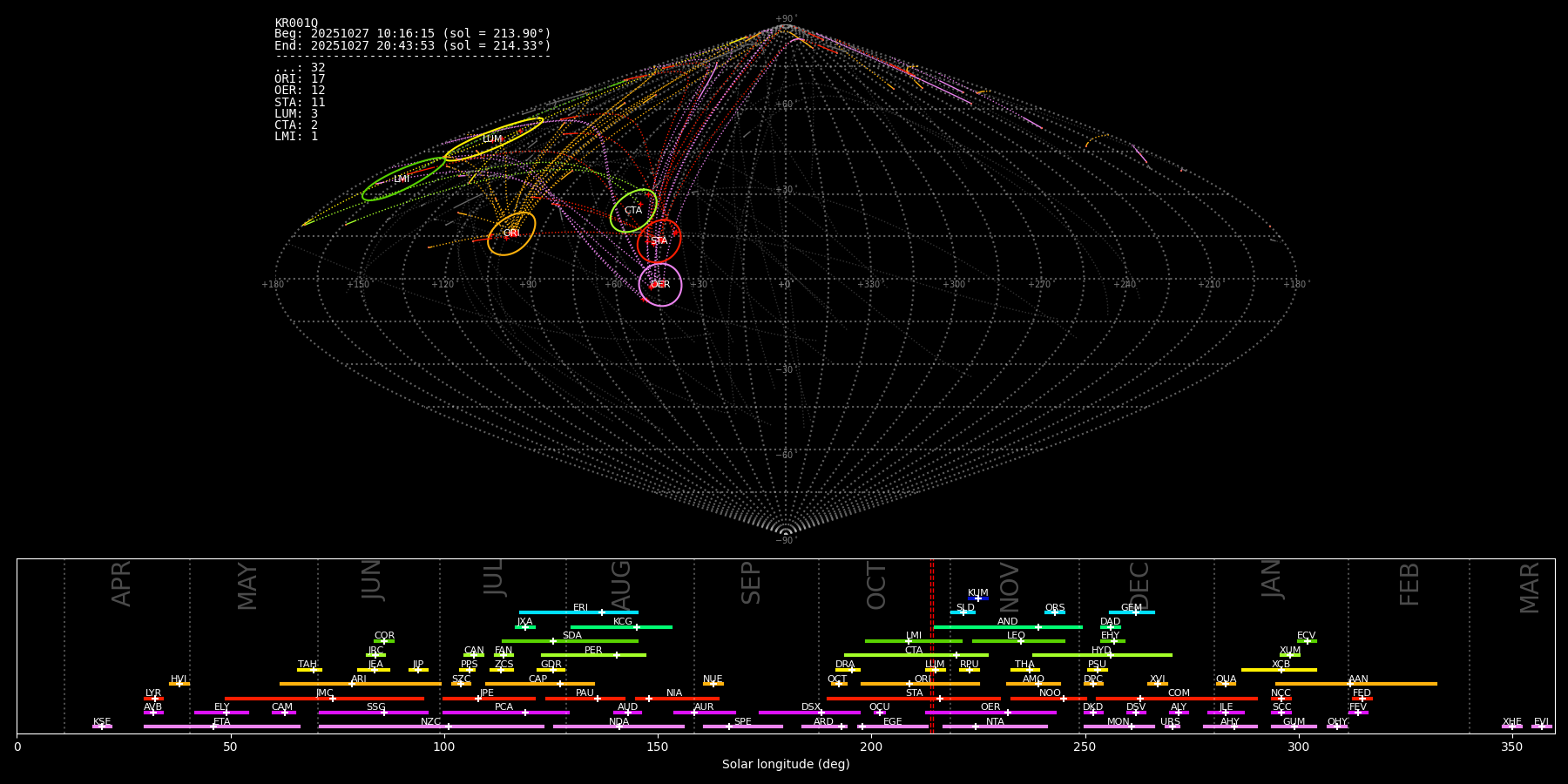Click the 'Beg: 20251027 10:16:15' line
The height and width of the screenshot is (784, 1568).
click(413, 34)
